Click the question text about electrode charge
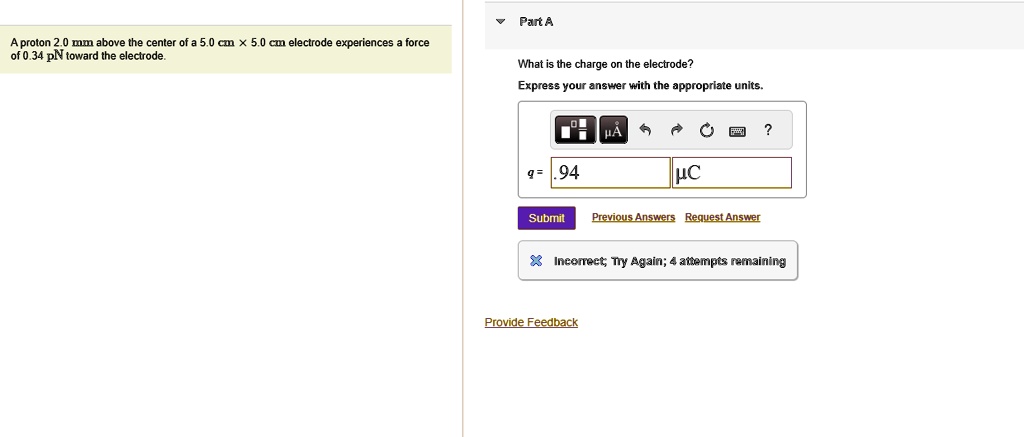This screenshot has height=437, width=1024. click(605, 64)
